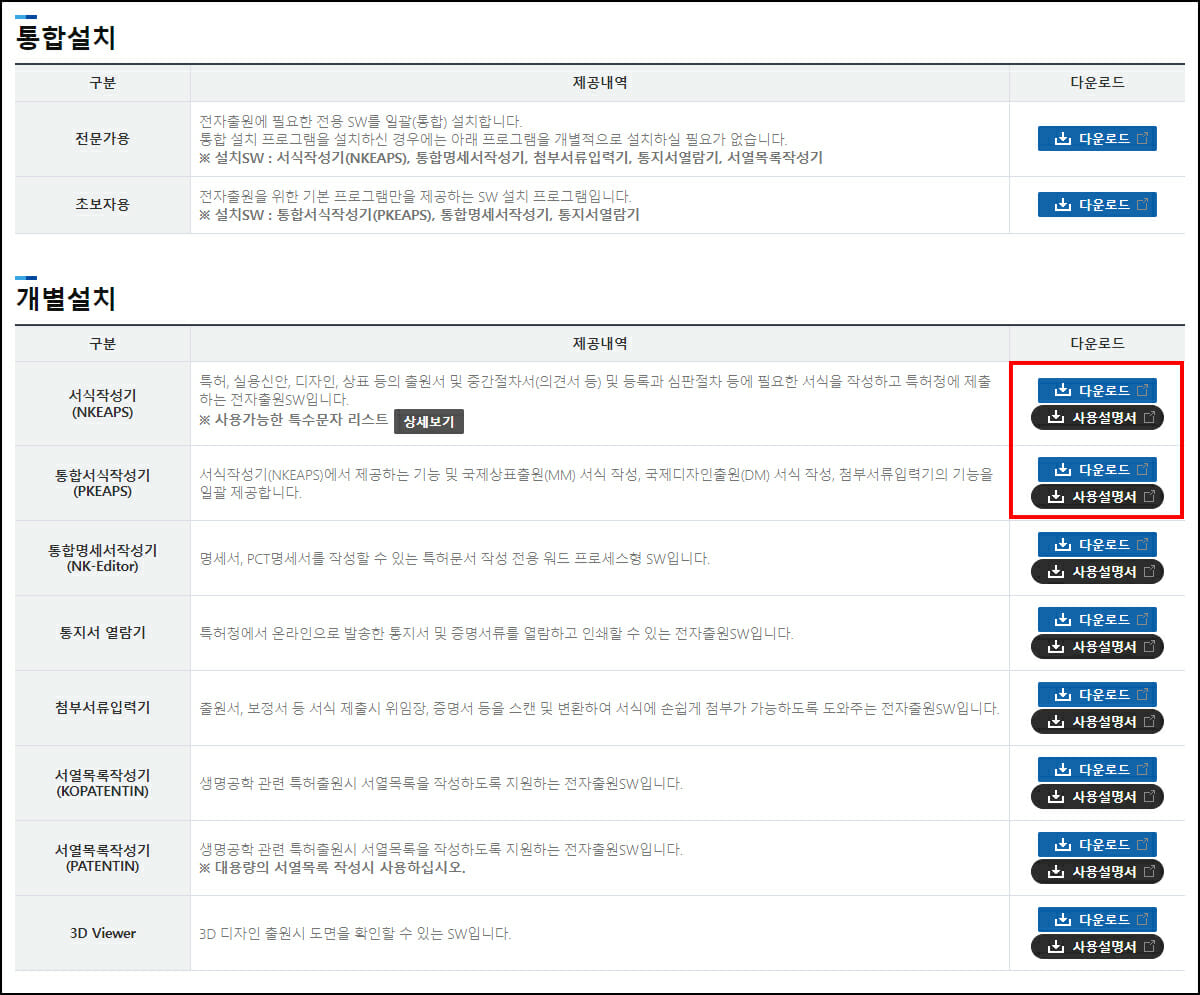Click the 3D Viewer row label
This screenshot has height=995, width=1200.
102,933
